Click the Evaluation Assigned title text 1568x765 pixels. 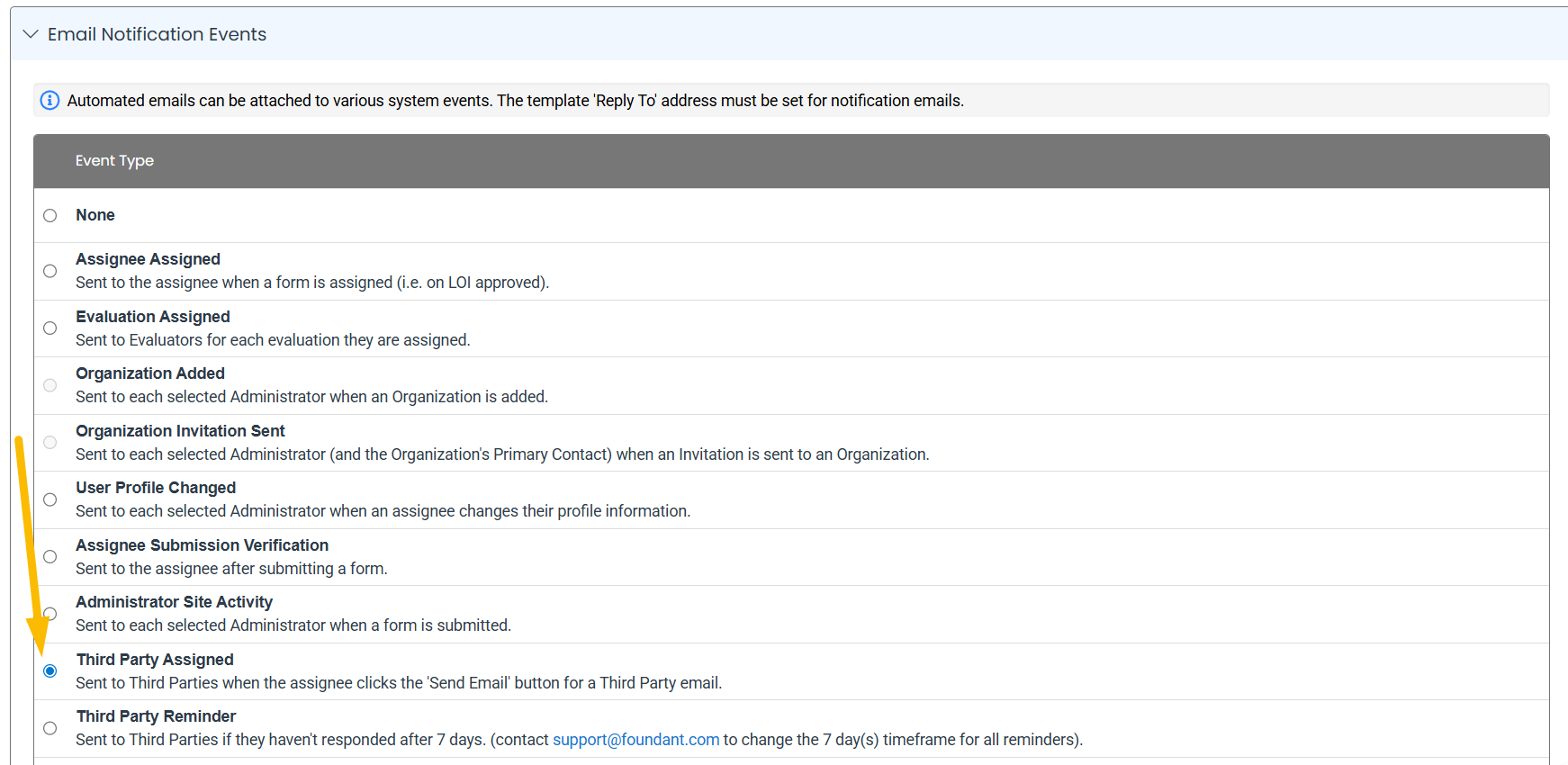click(x=153, y=317)
